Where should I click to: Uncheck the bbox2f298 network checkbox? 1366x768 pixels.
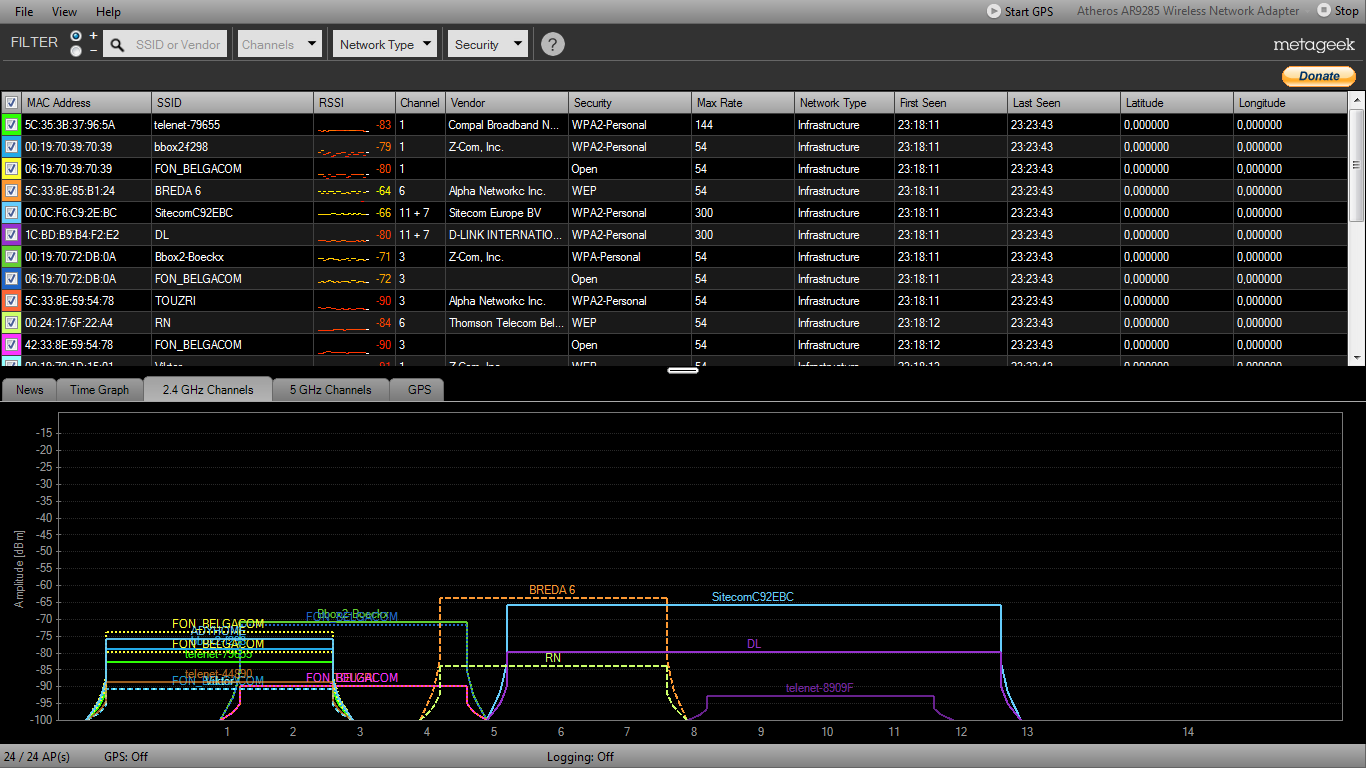coord(11,147)
